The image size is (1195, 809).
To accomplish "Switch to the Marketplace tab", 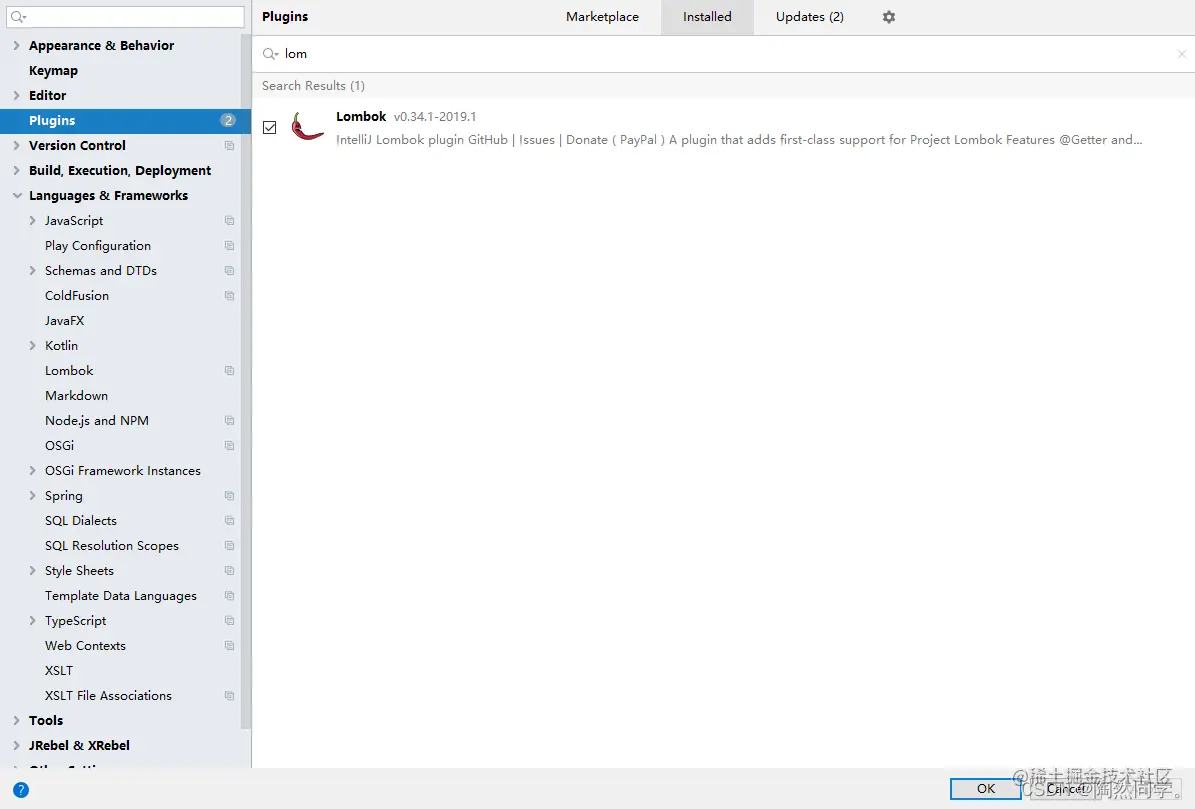I will point(602,17).
